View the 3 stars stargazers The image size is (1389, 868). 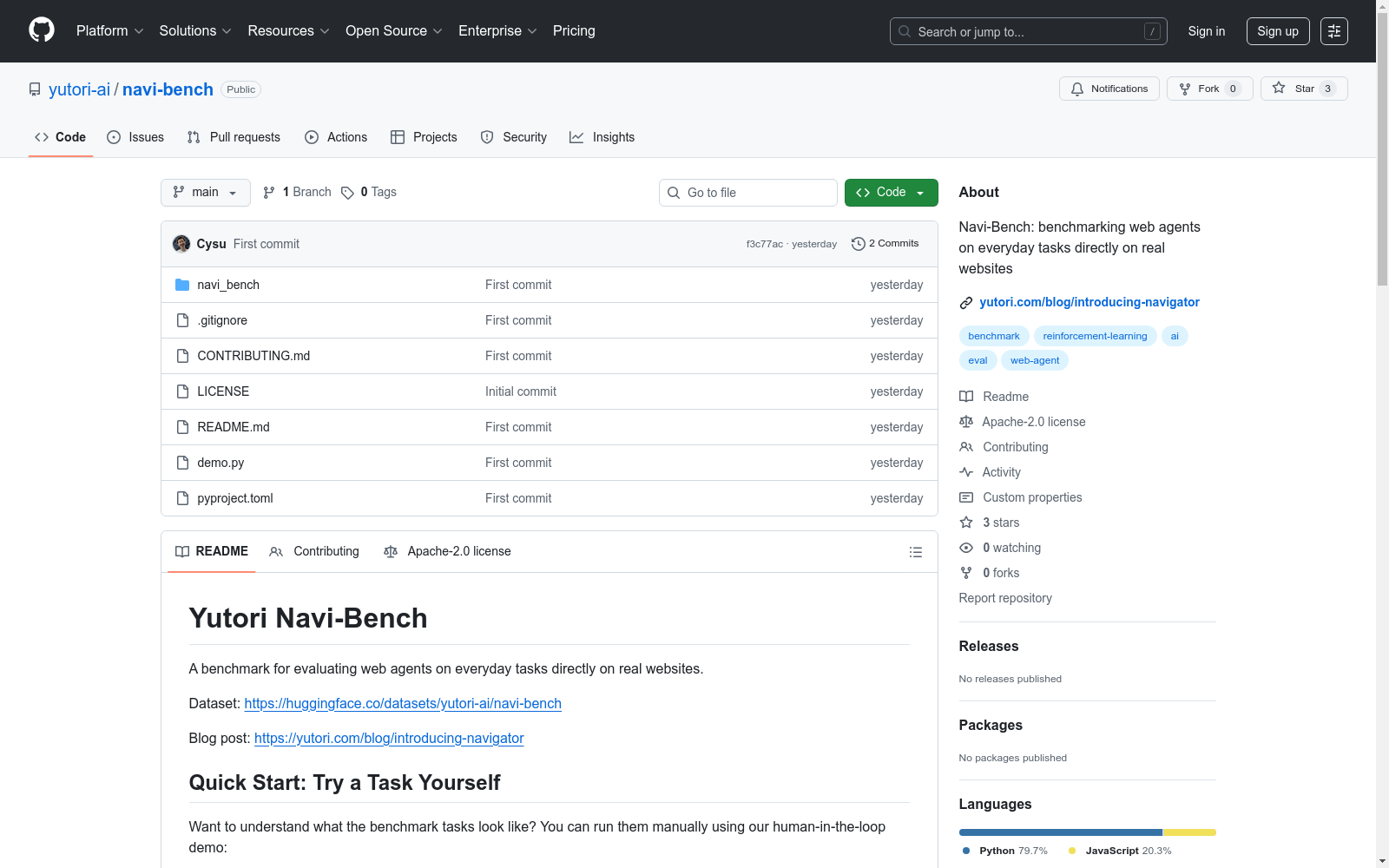[x=990, y=523]
